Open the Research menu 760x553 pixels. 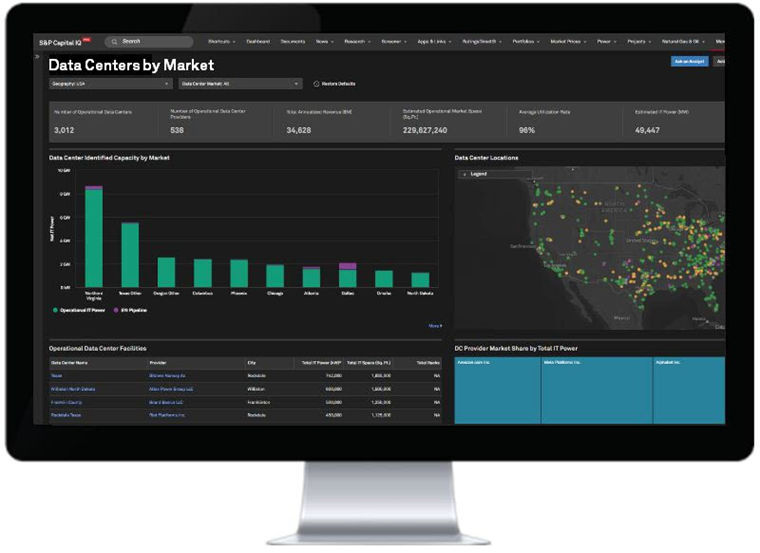point(357,42)
